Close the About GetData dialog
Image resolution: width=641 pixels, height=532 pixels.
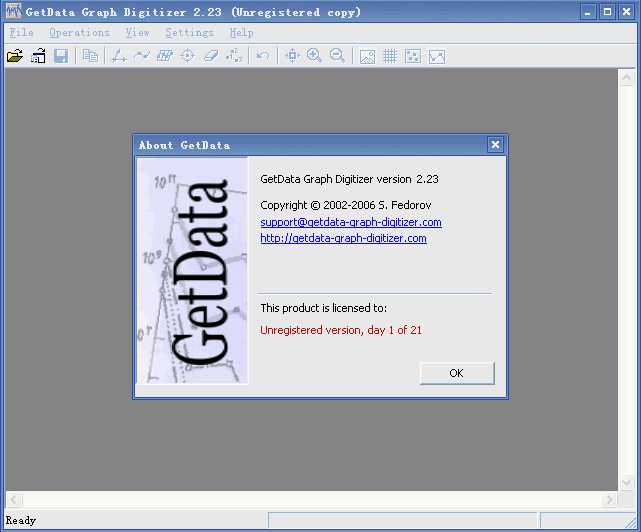coord(495,144)
